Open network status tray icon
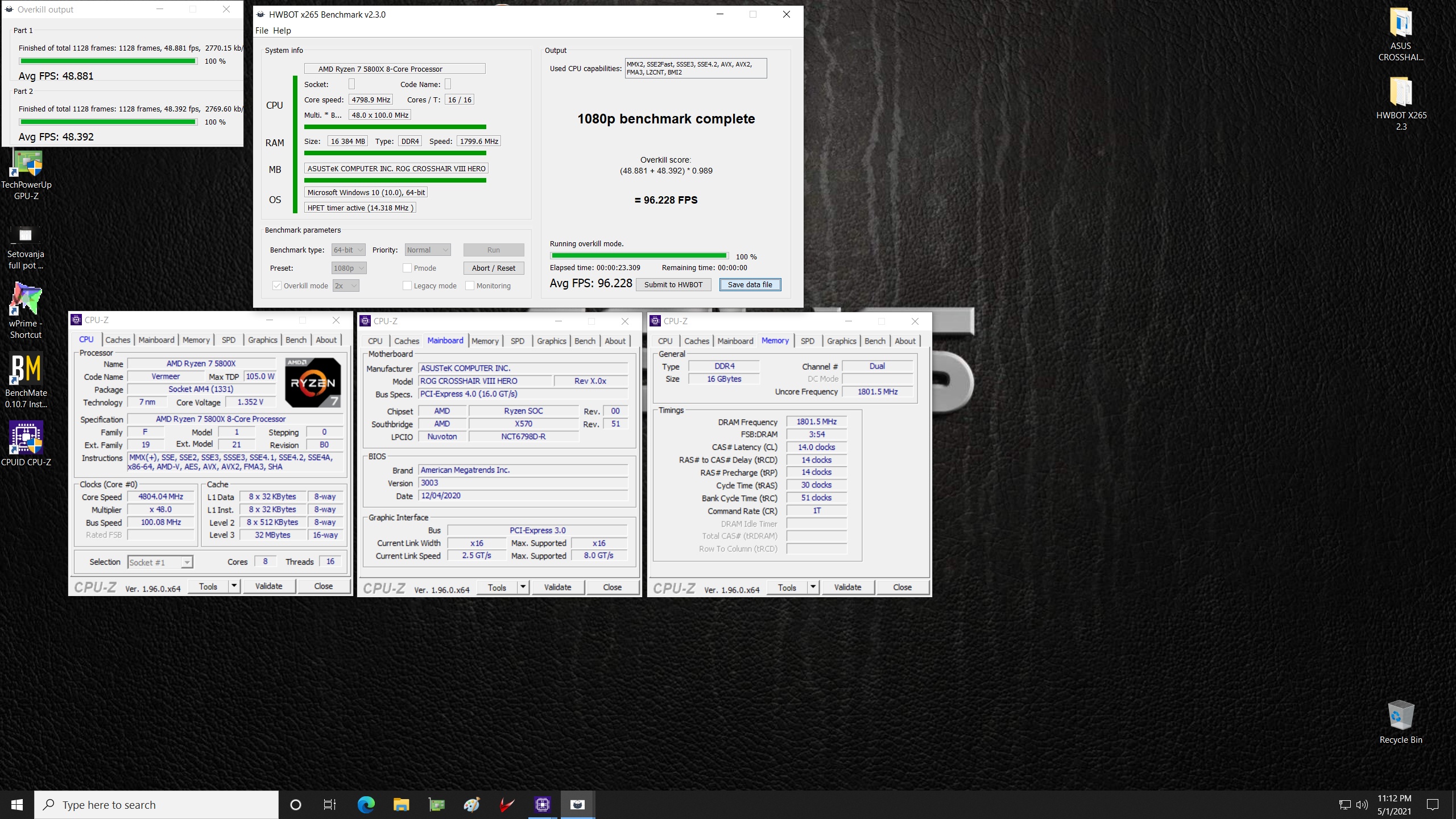This screenshot has height=819, width=1456. click(1345, 805)
